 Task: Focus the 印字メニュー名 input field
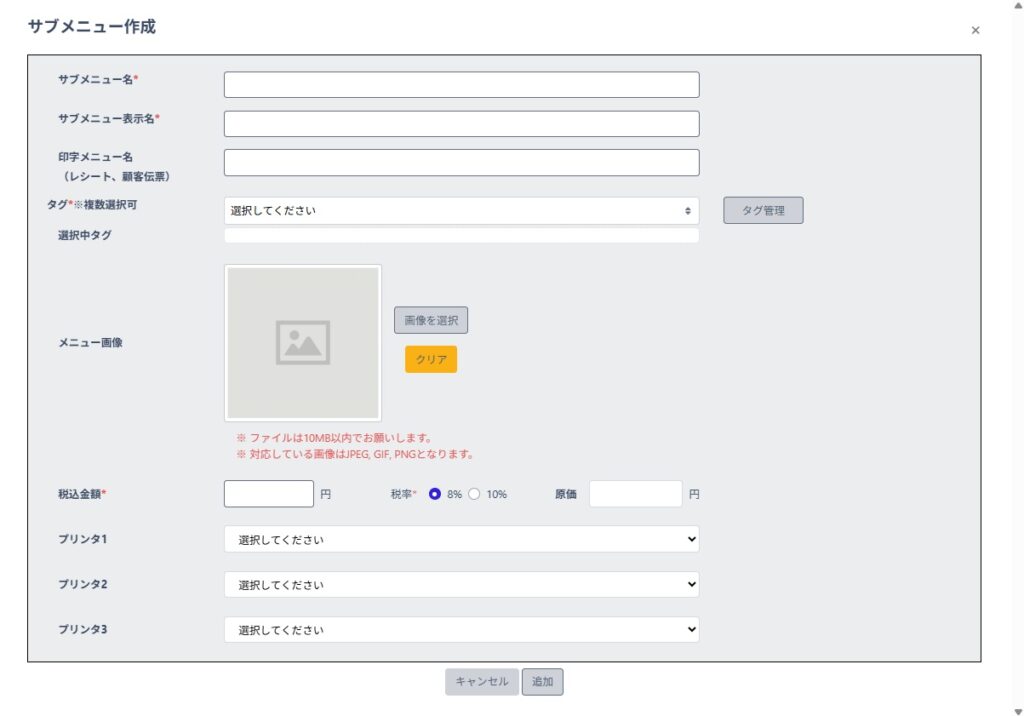461,163
